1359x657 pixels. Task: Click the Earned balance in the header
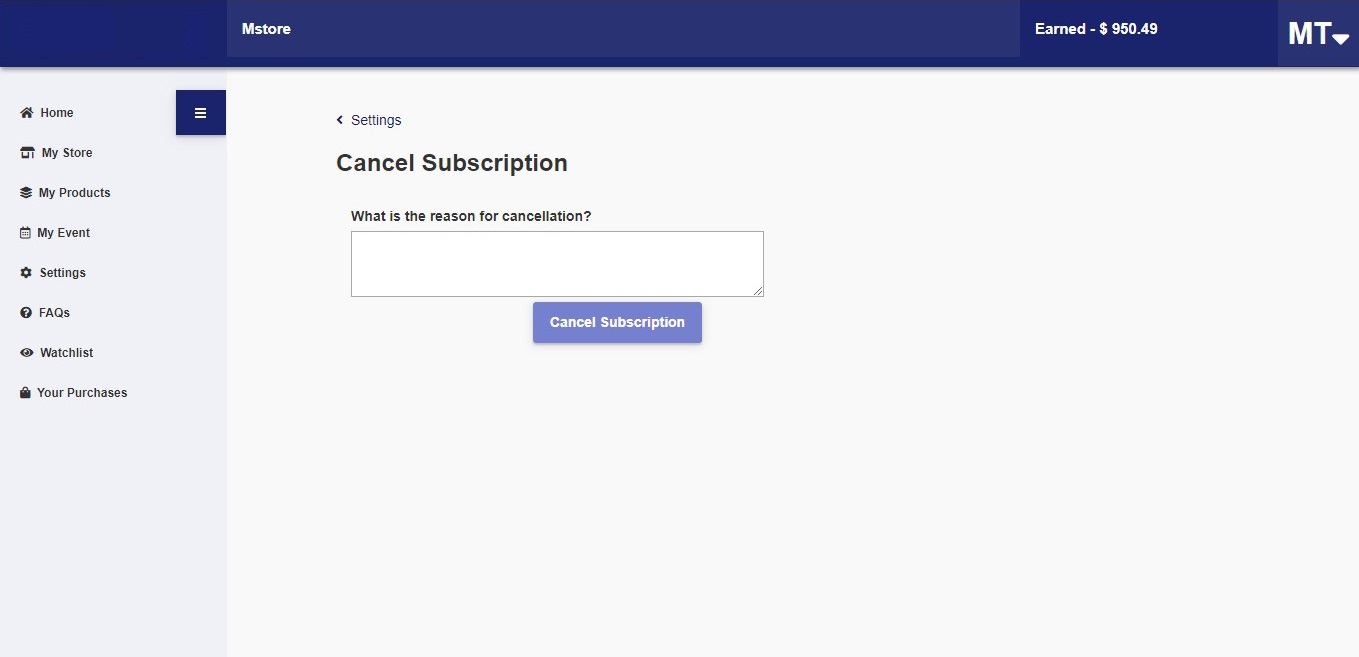pos(1096,29)
